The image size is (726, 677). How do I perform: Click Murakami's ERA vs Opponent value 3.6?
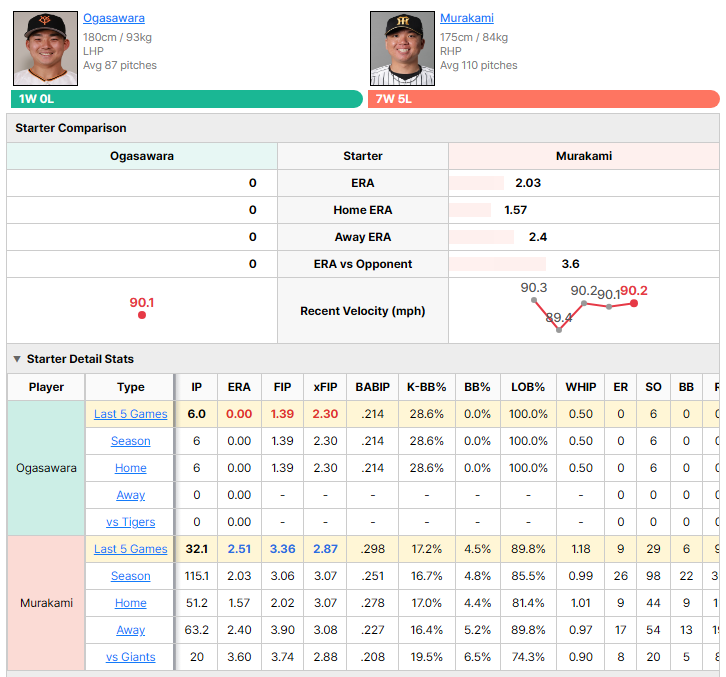tap(570, 264)
